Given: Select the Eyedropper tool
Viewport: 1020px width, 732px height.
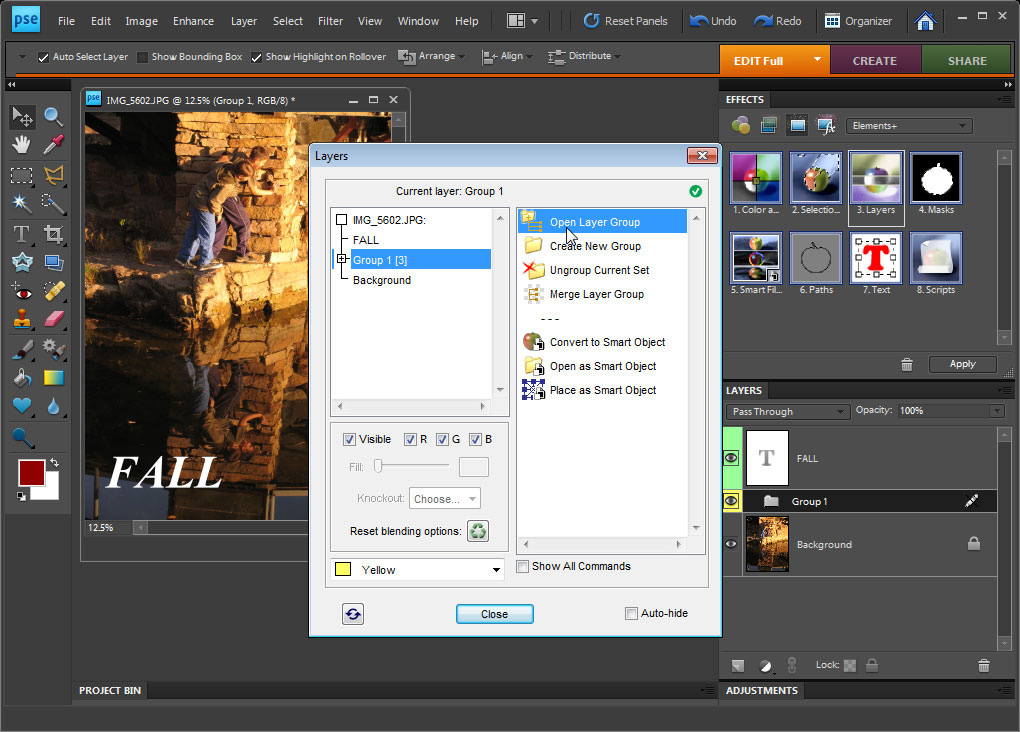Looking at the screenshot, I should pyautogui.click(x=53, y=145).
